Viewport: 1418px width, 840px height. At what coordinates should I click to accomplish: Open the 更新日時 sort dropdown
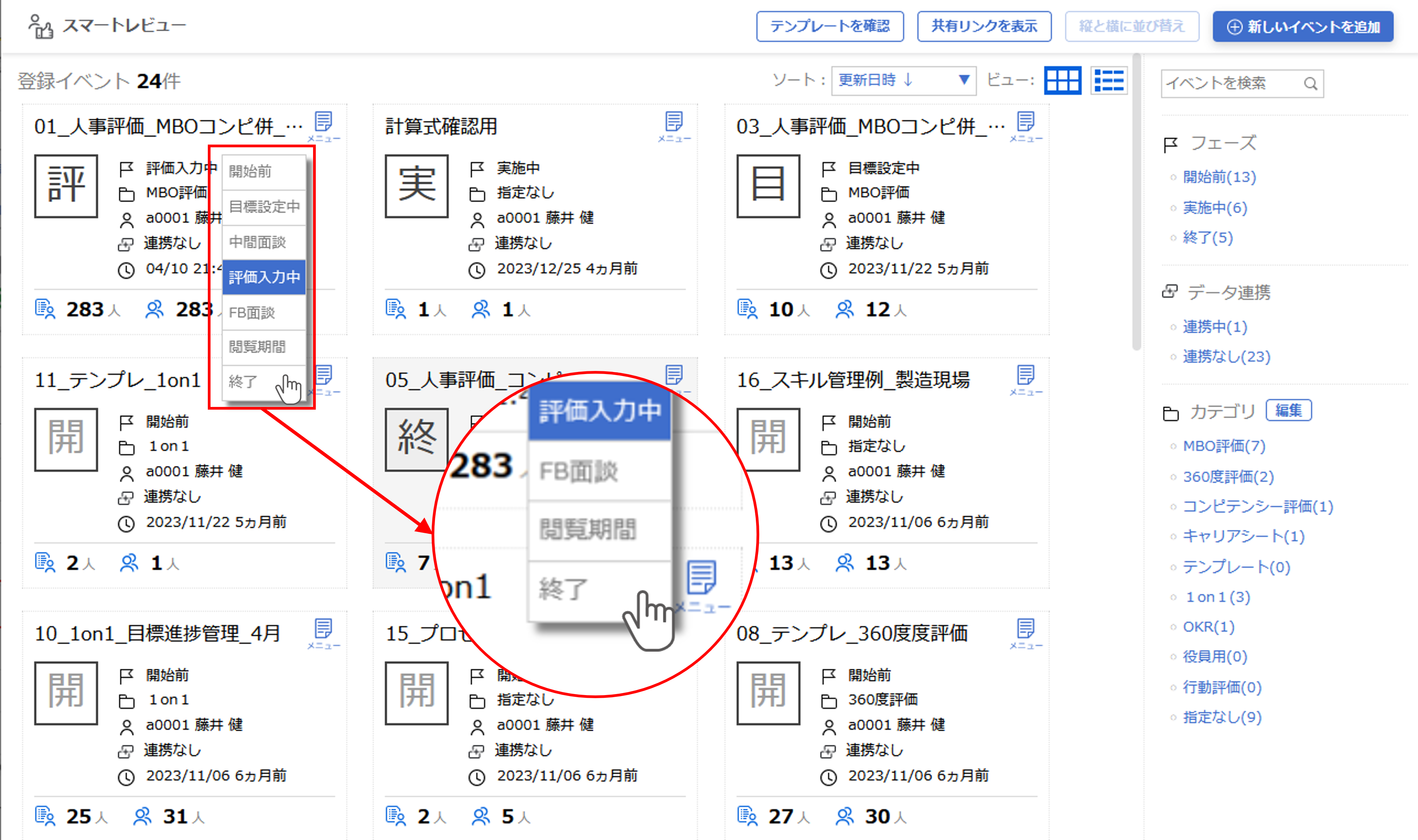click(904, 80)
